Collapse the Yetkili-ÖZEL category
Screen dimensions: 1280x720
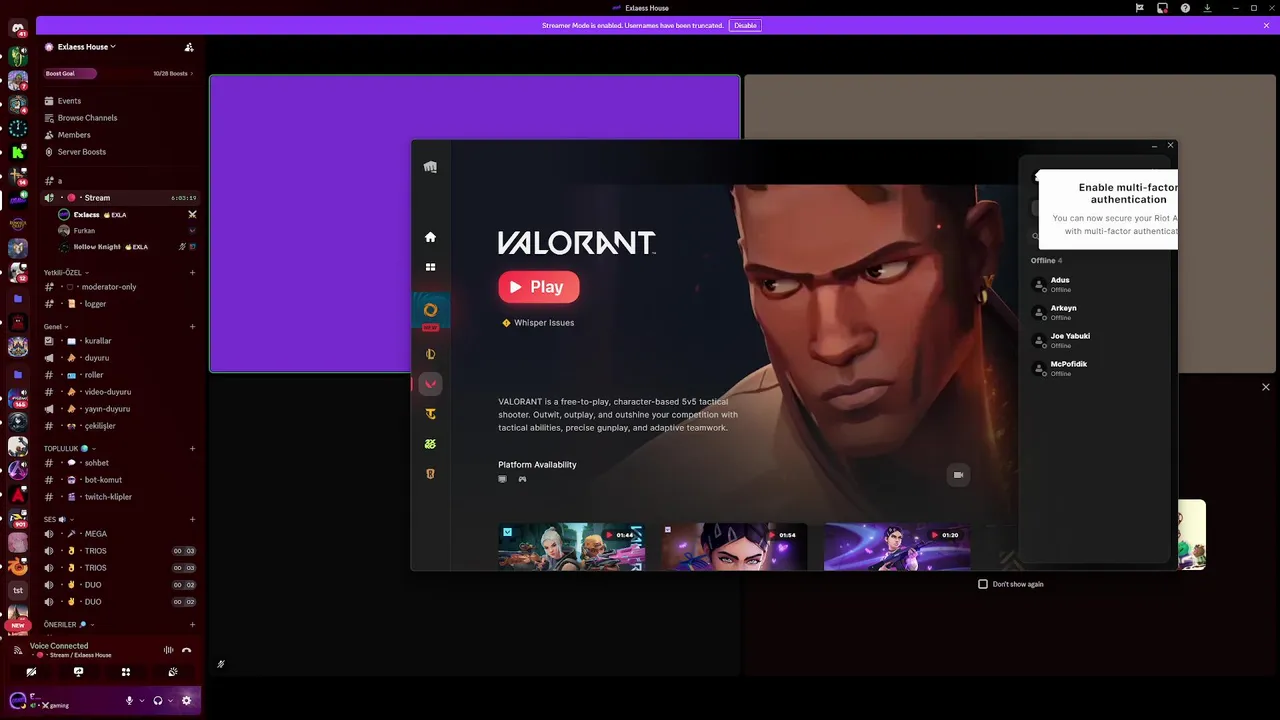(x=66, y=272)
